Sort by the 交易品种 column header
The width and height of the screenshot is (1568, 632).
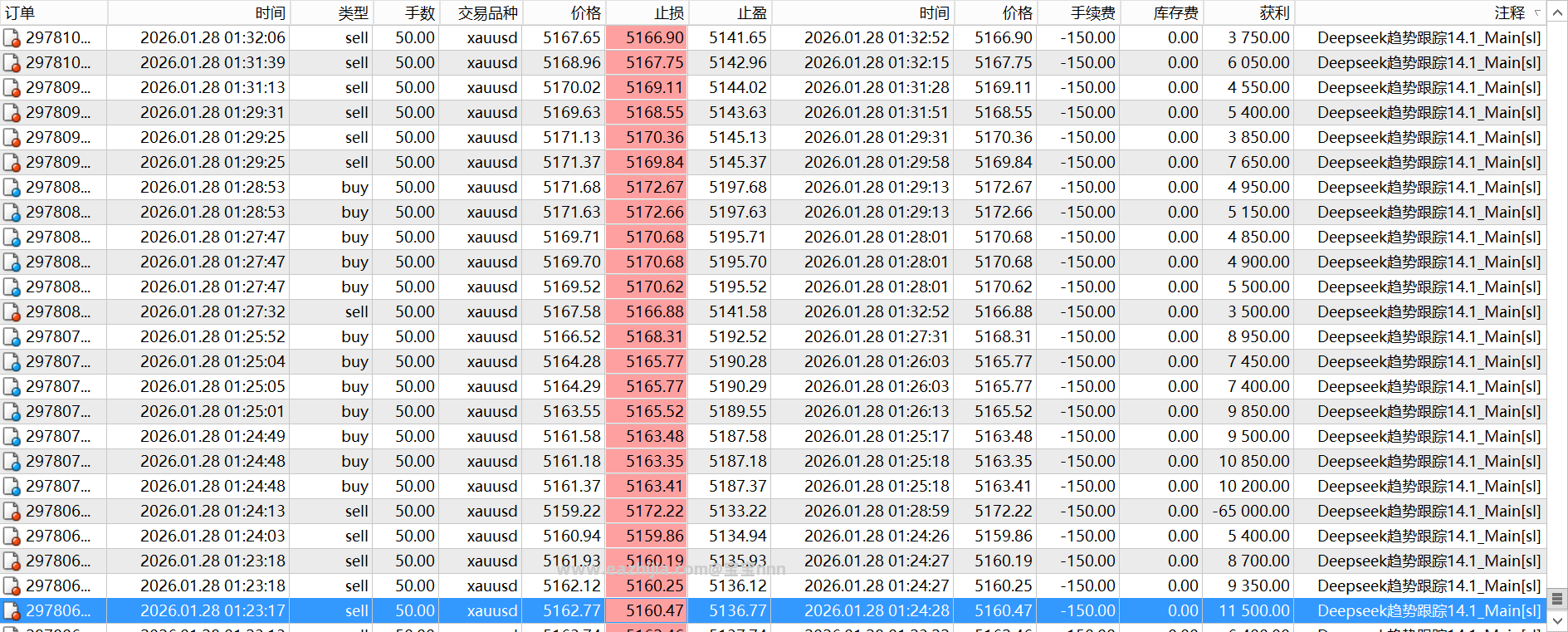(x=481, y=12)
